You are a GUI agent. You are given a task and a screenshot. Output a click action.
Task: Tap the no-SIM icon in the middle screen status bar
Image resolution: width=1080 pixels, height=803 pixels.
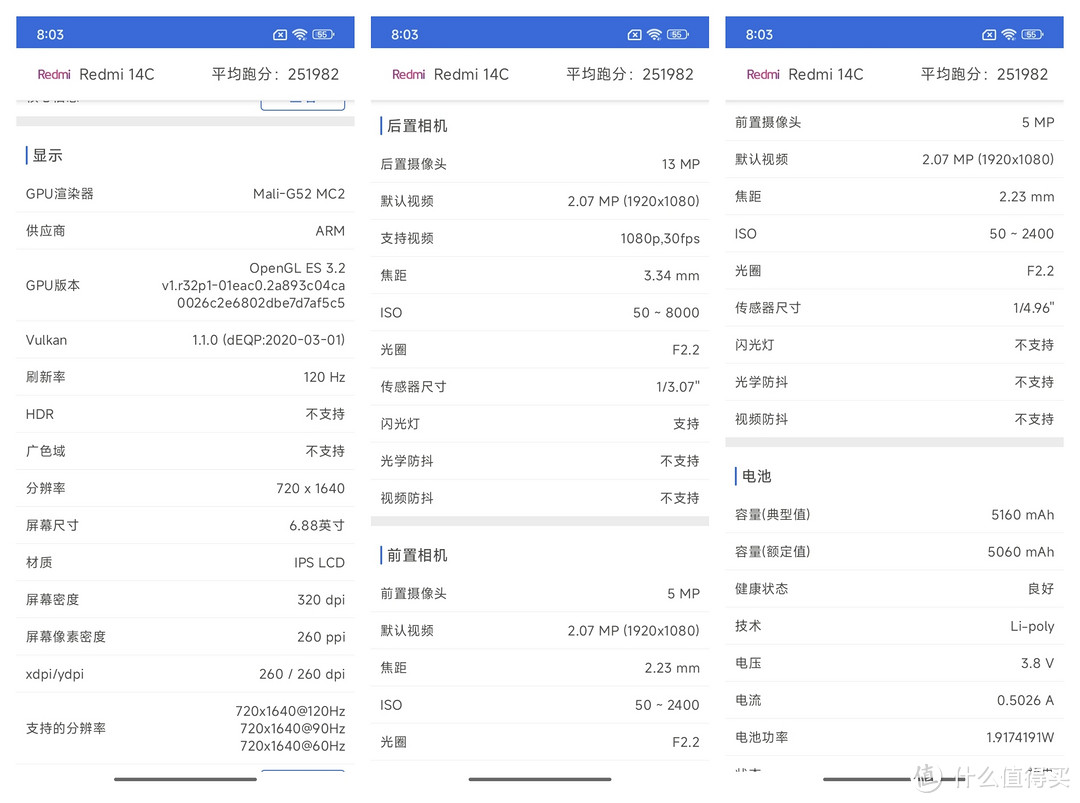[634, 34]
